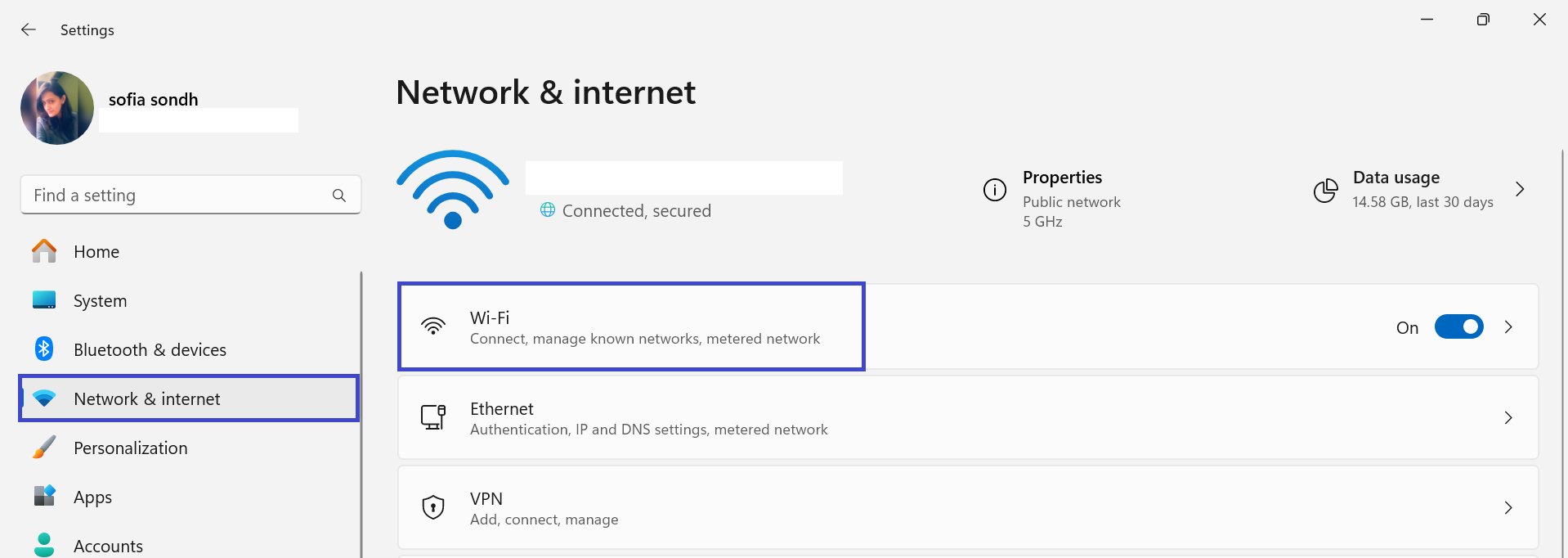Viewport: 1568px width, 558px height.
Task: Click the Ethernet monitor icon
Action: tap(432, 417)
